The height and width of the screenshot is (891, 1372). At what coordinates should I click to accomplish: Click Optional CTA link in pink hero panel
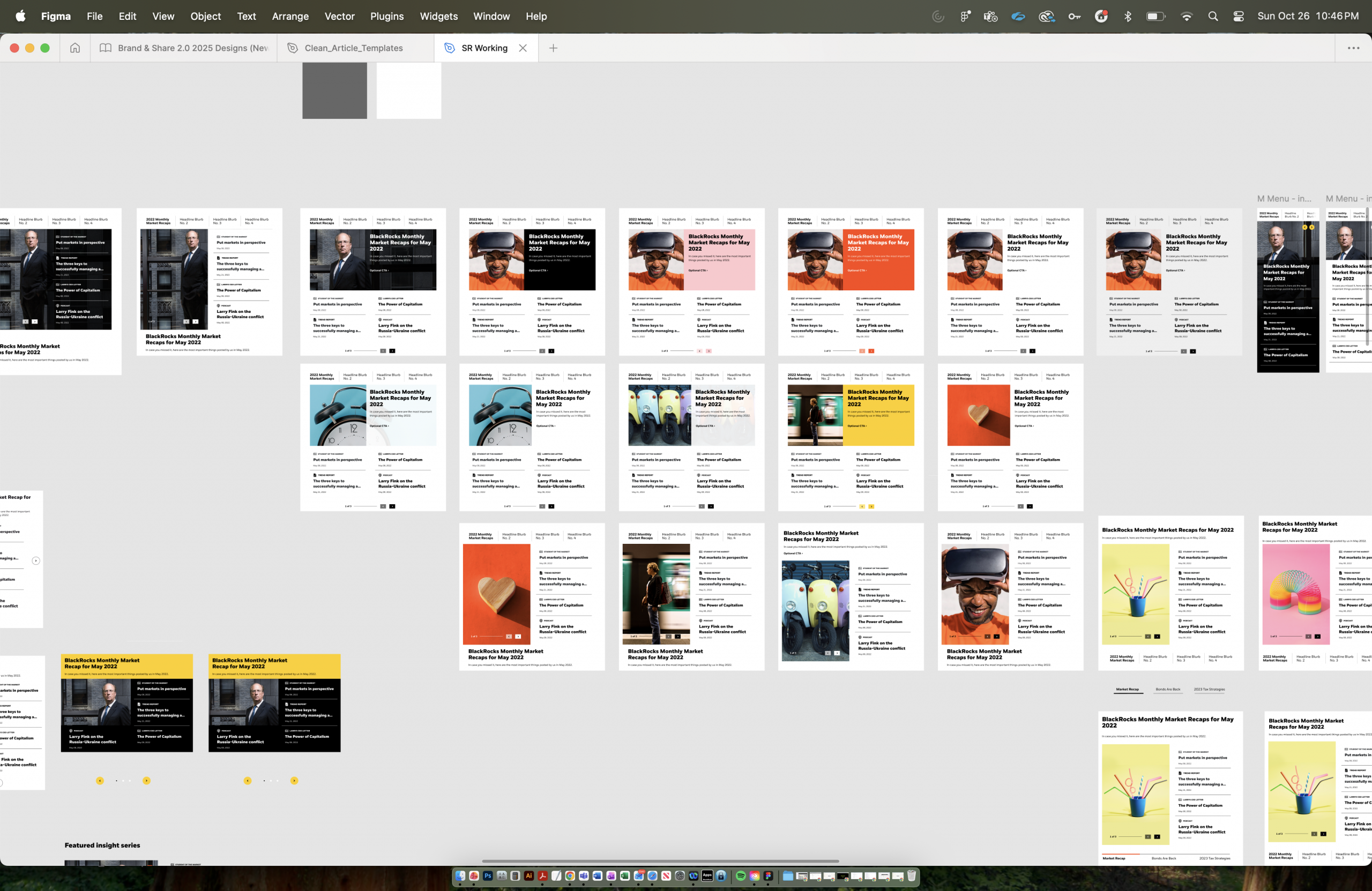tap(698, 269)
